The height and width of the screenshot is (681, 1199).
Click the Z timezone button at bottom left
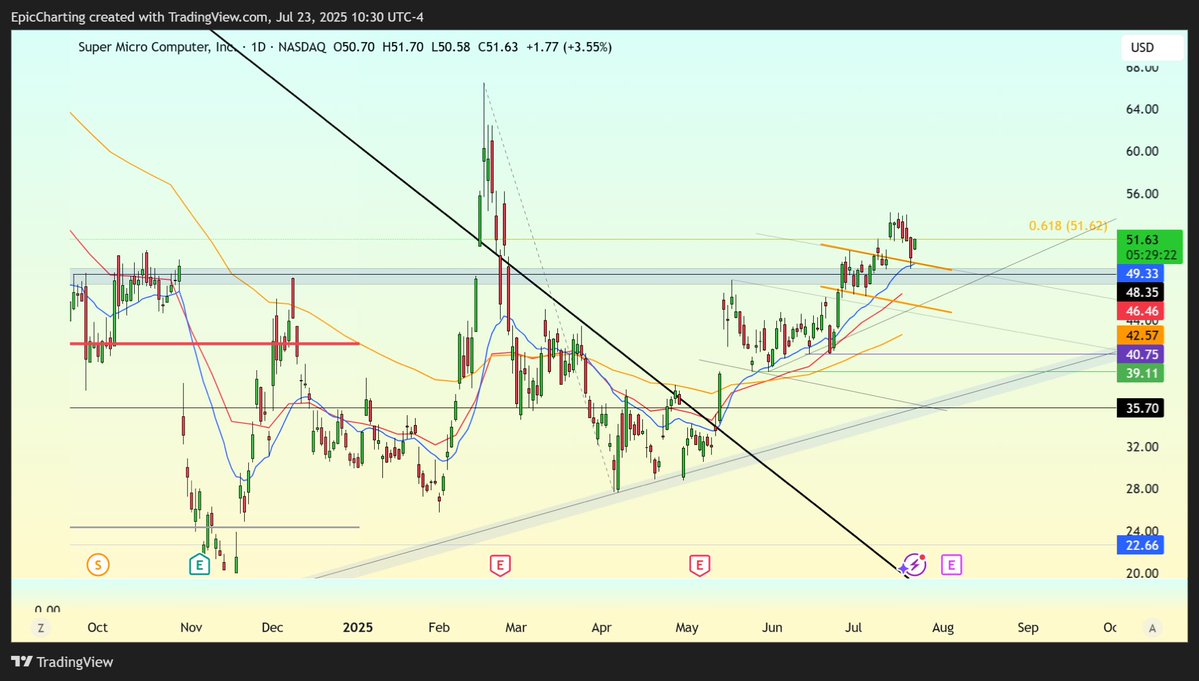coord(41,627)
